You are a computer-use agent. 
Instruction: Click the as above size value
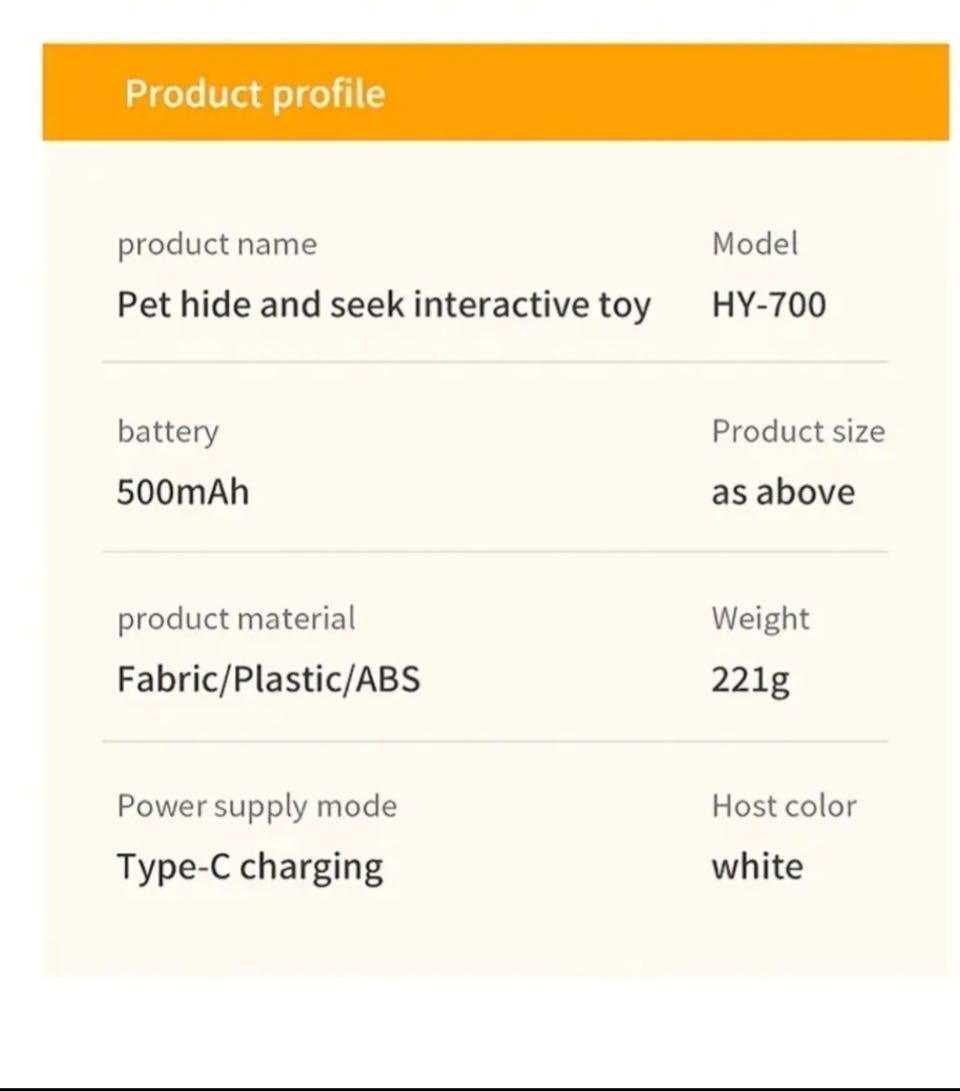[783, 492]
